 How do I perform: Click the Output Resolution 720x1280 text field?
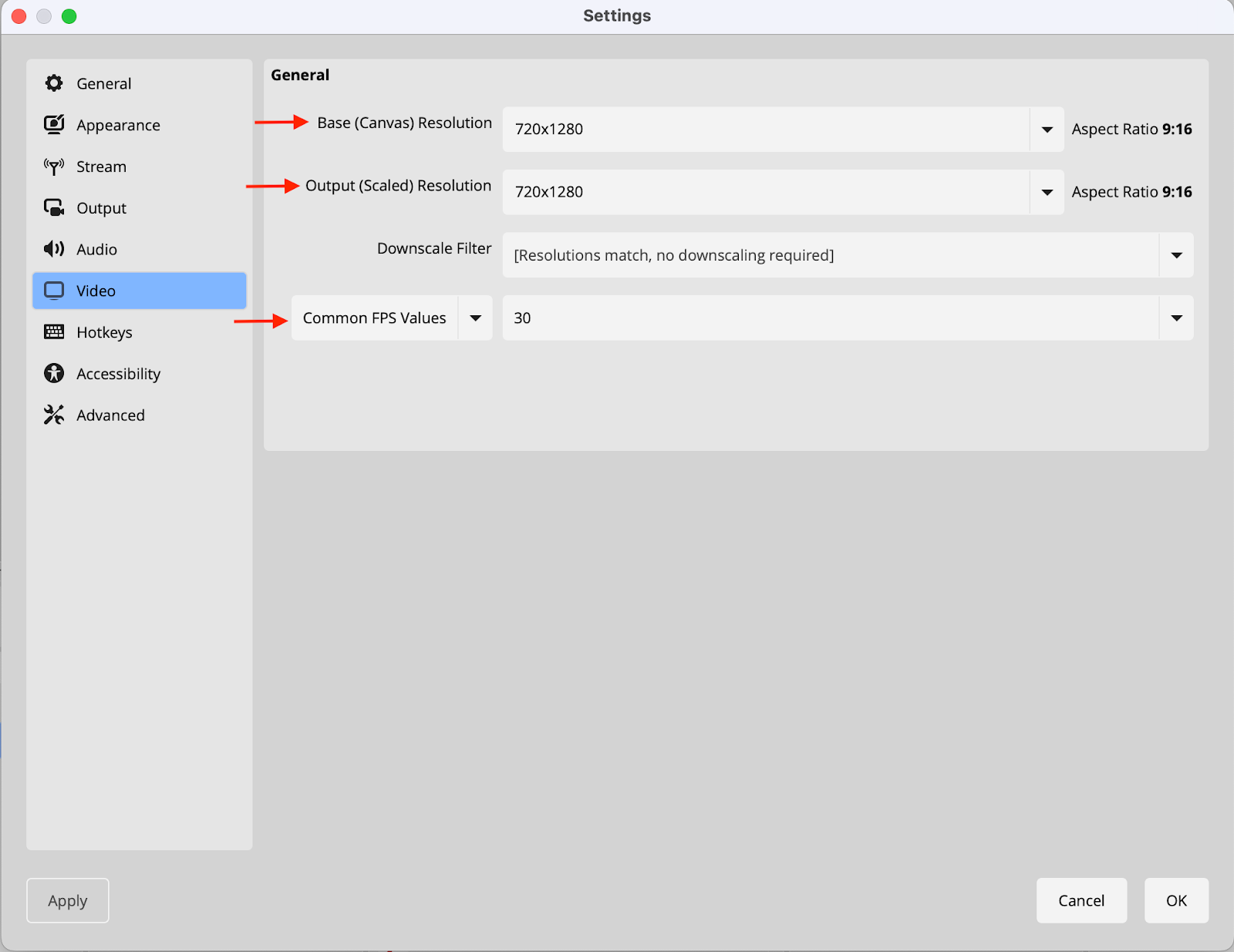click(x=765, y=192)
